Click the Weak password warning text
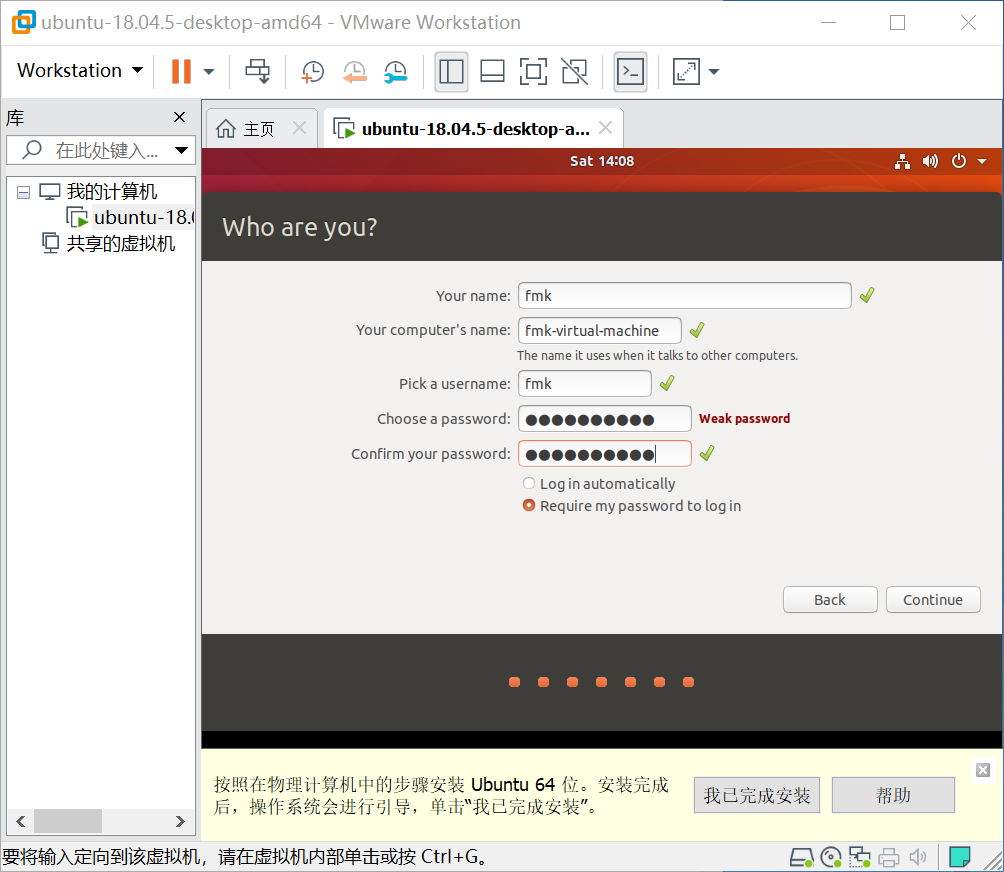The width and height of the screenshot is (1004, 872). tap(744, 419)
